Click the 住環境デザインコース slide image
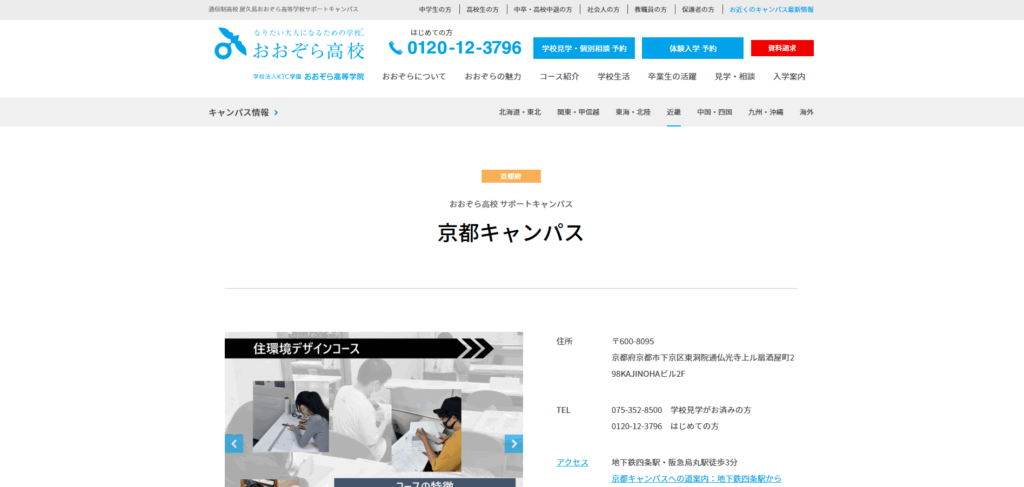 [374, 409]
